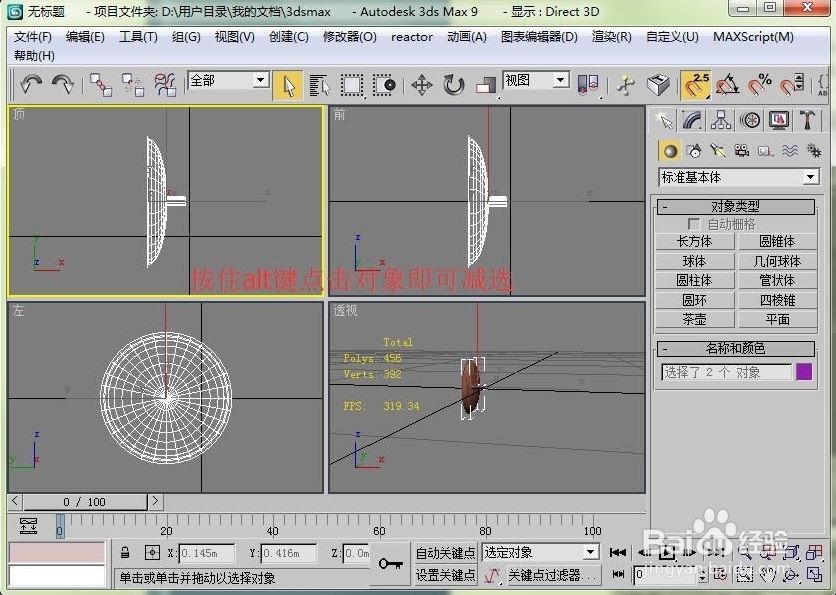Screen dimensions: 836x595
Task: Select the Lights category icon
Action: click(x=718, y=151)
